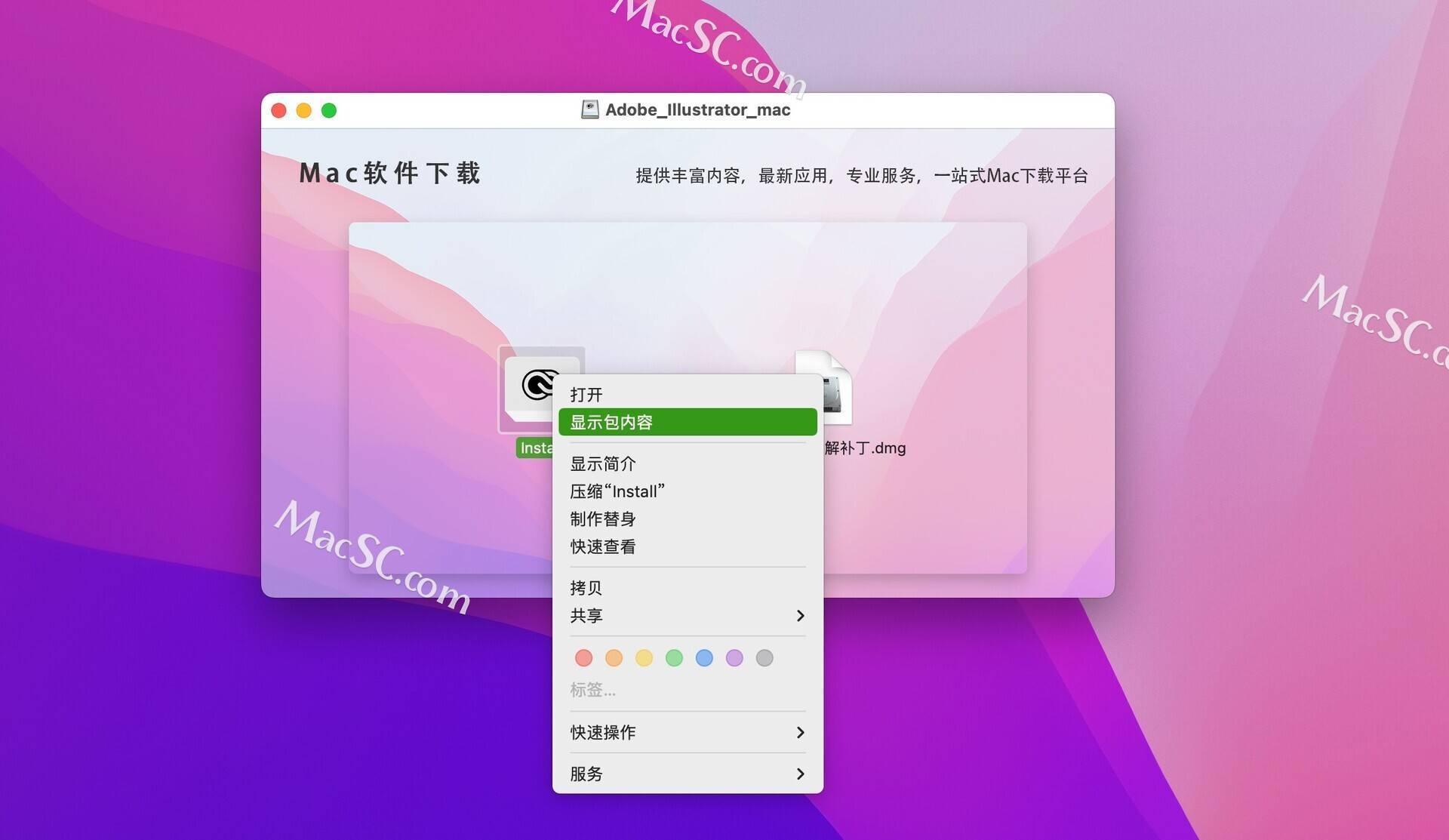
Task: Apply the blue tag color
Action: pyautogui.click(x=704, y=658)
